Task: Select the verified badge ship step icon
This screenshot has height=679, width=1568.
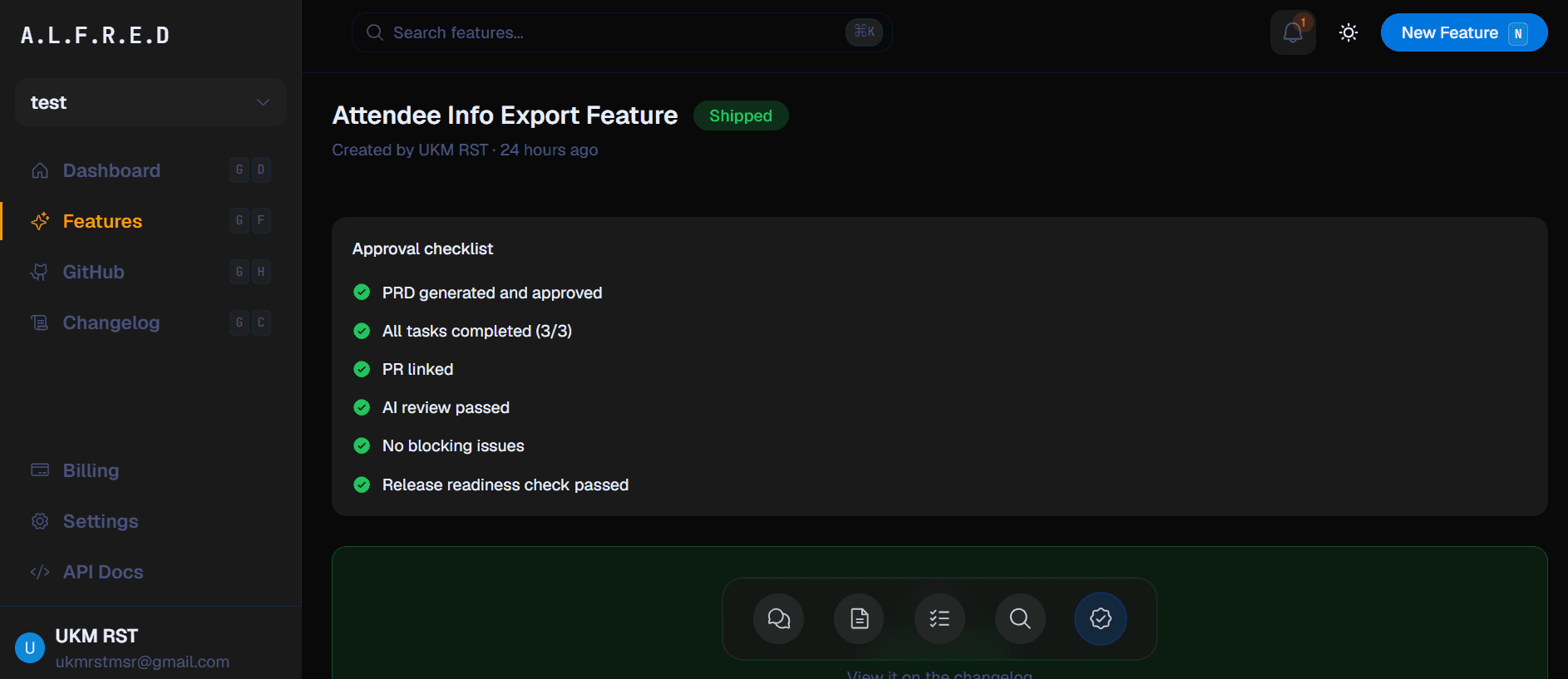Action: (1101, 618)
